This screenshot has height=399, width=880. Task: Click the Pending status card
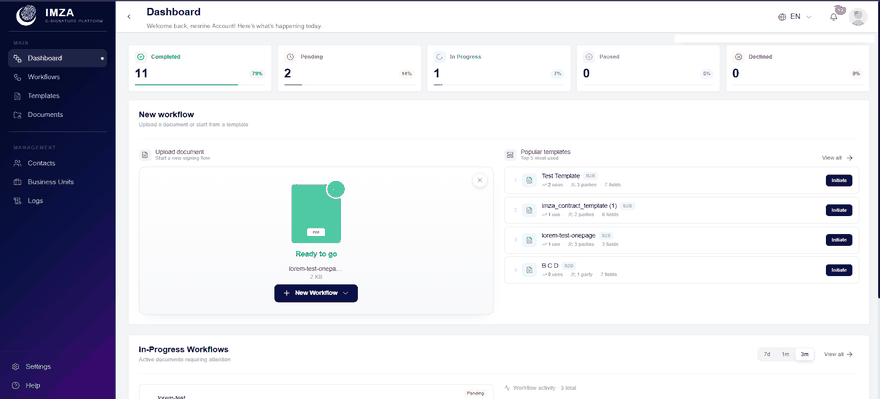[350, 68]
